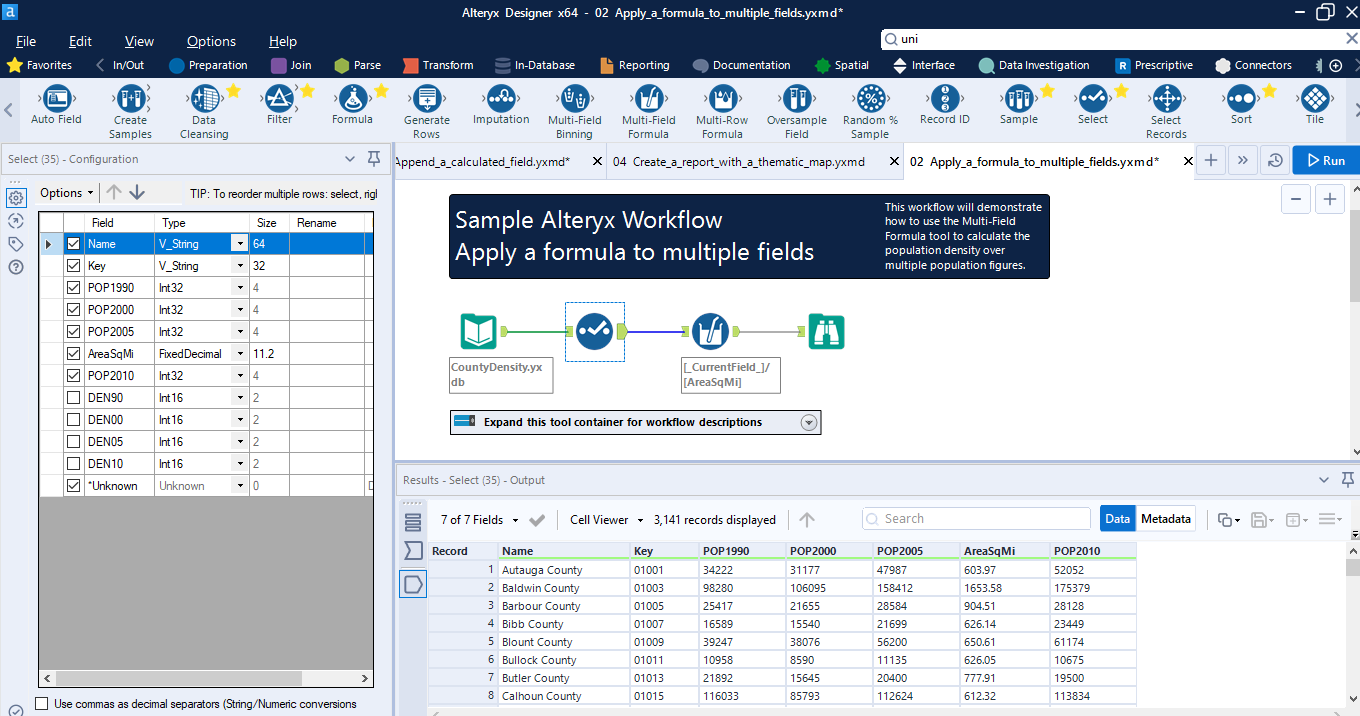Collapse the 'Expand this tool container' chevron
1360x716 pixels.
tap(809, 422)
